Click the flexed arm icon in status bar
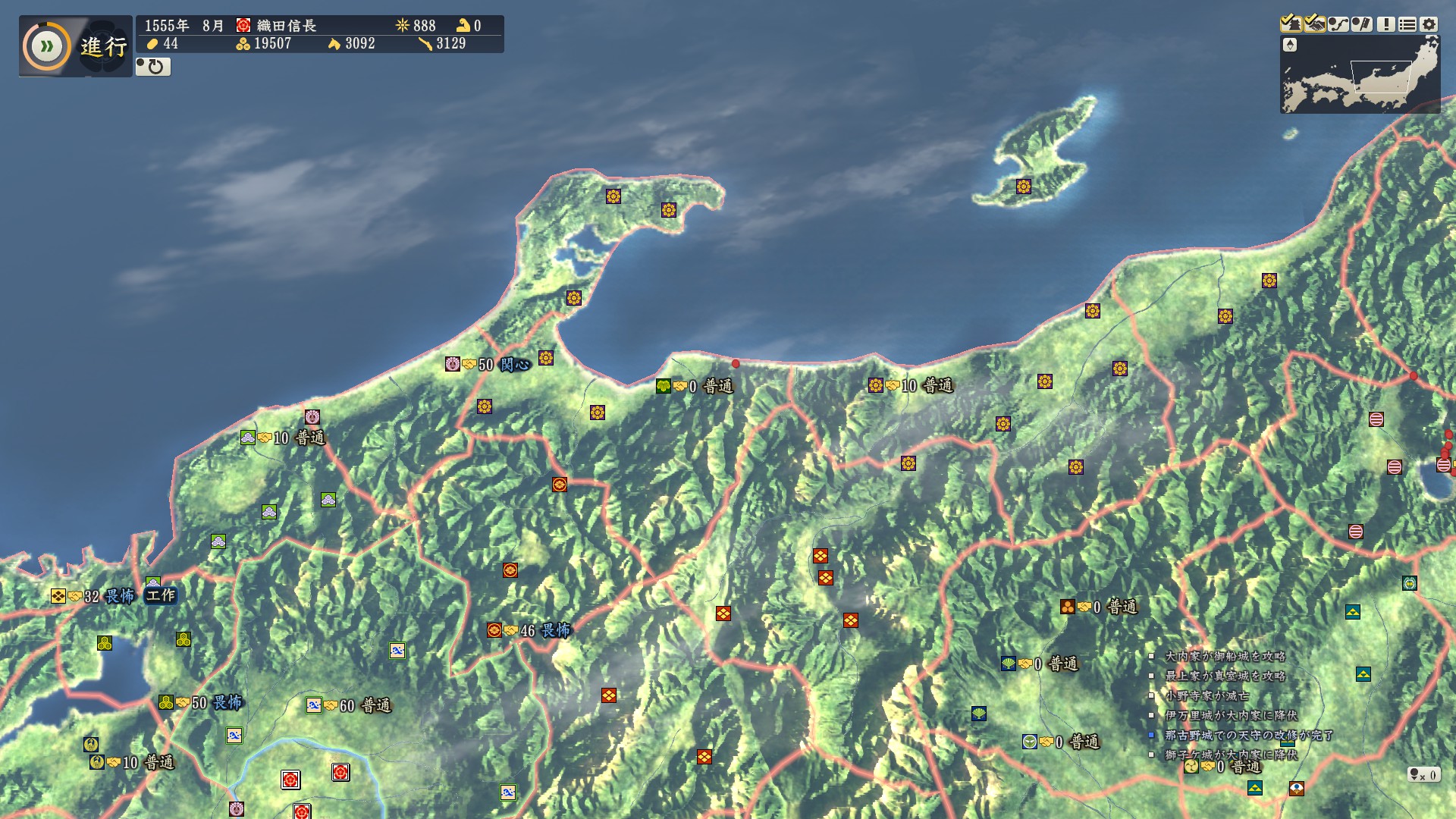 463,26
